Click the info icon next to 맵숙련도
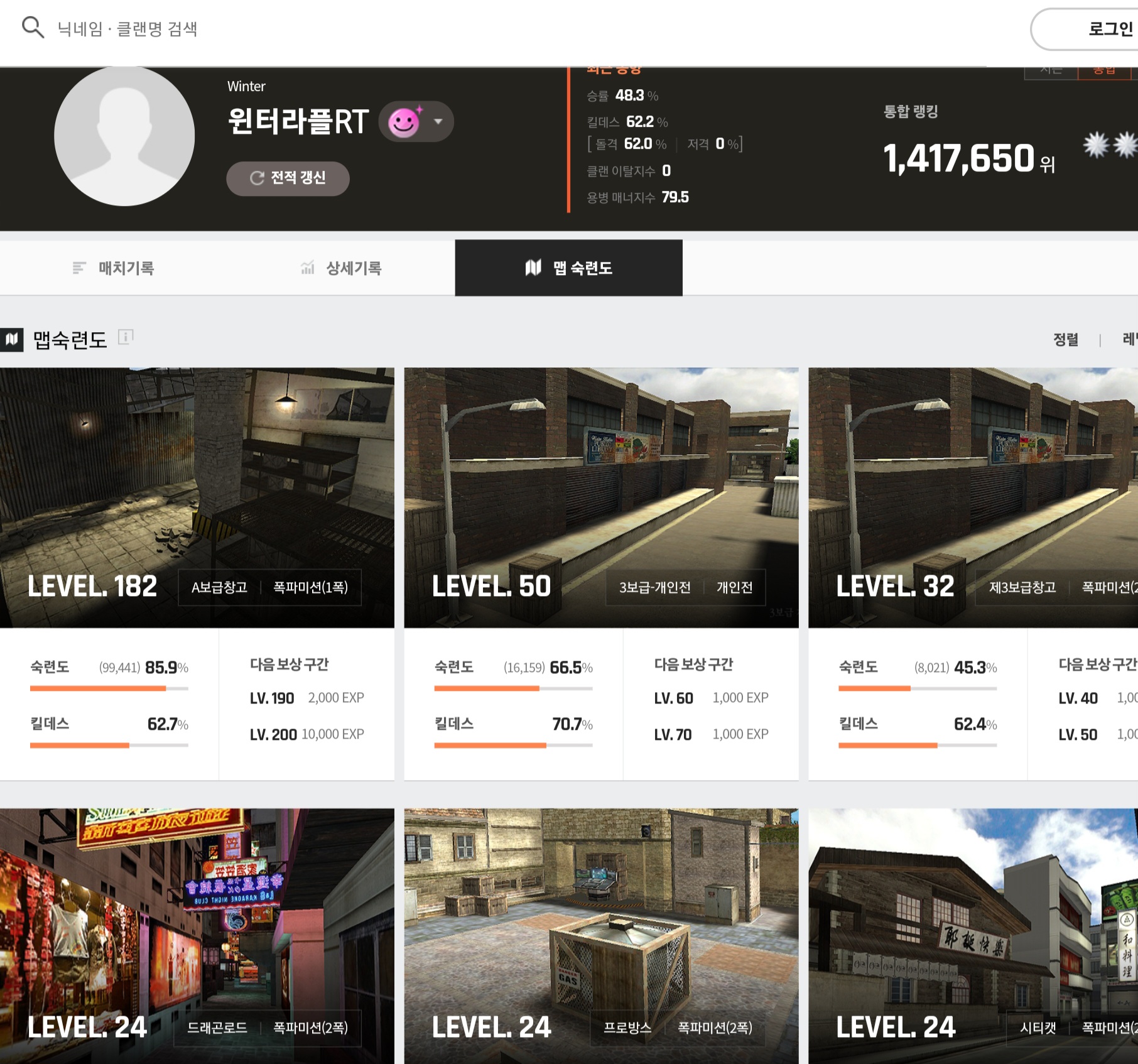 click(x=126, y=337)
